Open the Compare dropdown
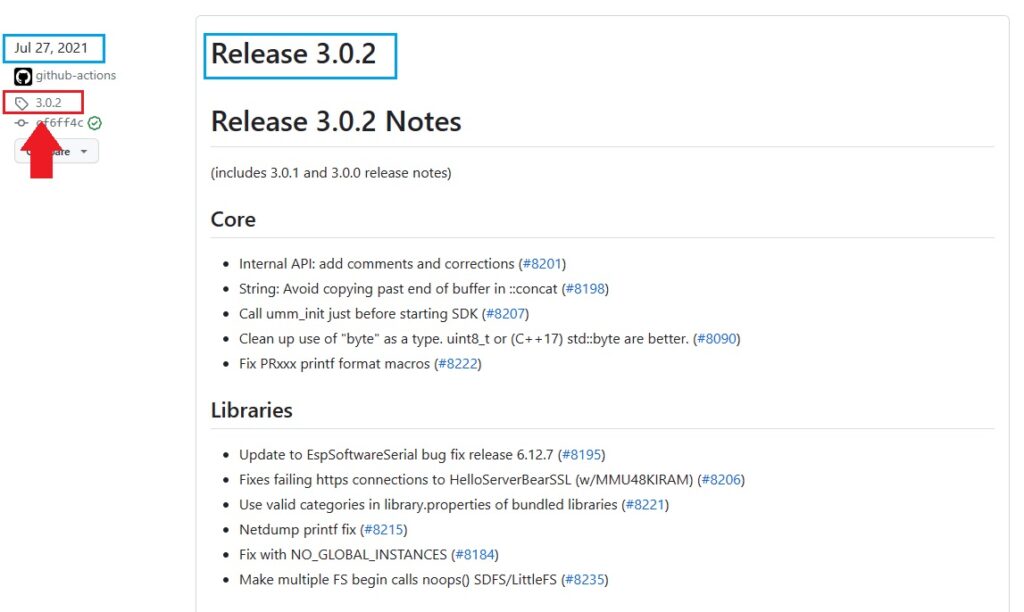The width and height of the screenshot is (1024, 612). pos(56,151)
